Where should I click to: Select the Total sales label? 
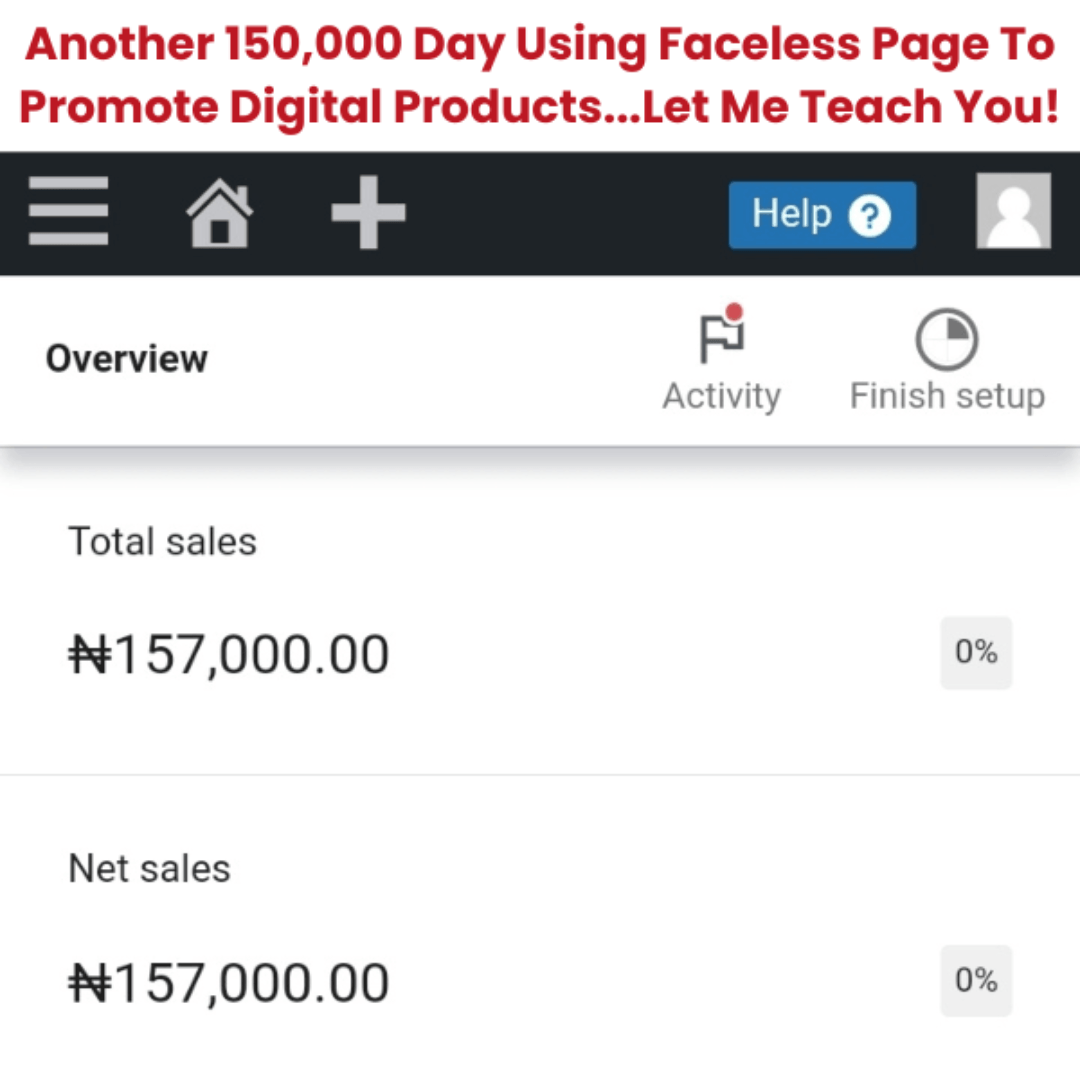(162, 542)
